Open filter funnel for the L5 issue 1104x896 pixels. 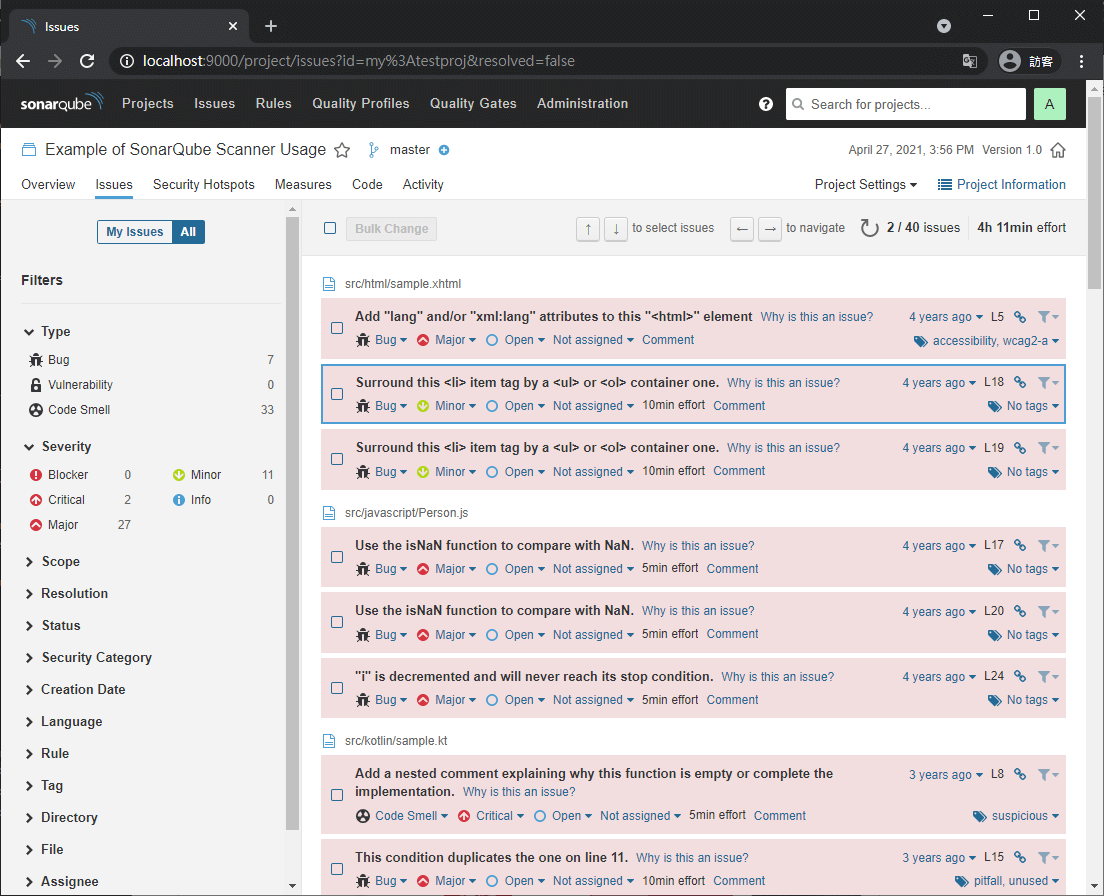click(x=1048, y=317)
